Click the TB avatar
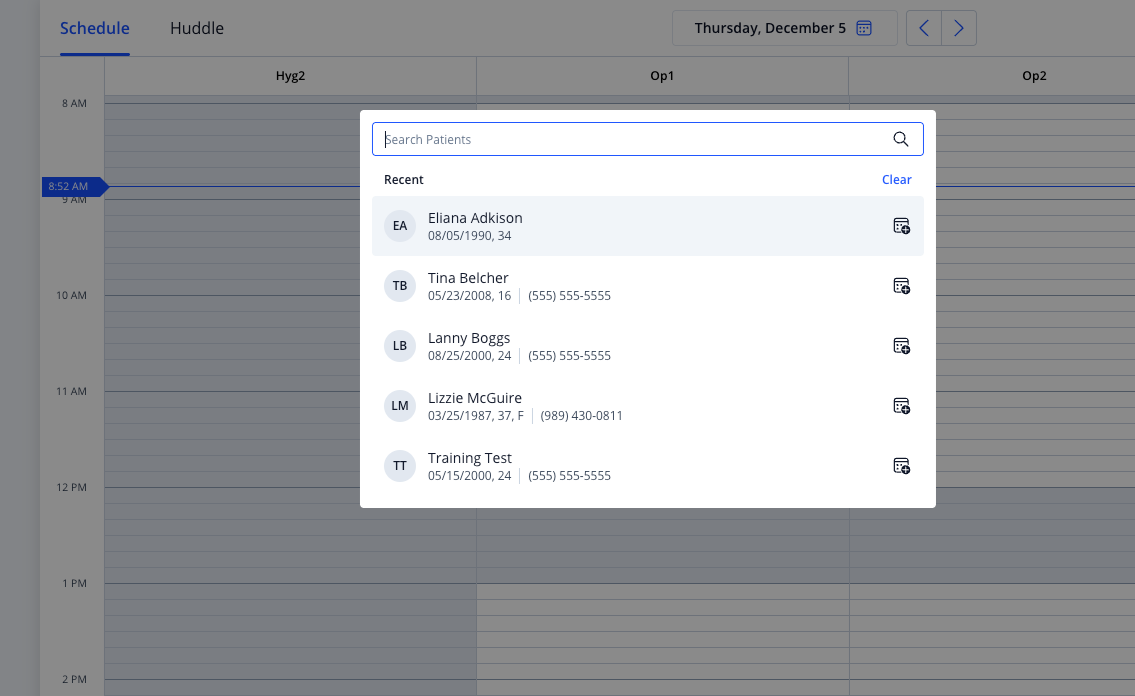The width and height of the screenshot is (1135, 696). coord(400,286)
